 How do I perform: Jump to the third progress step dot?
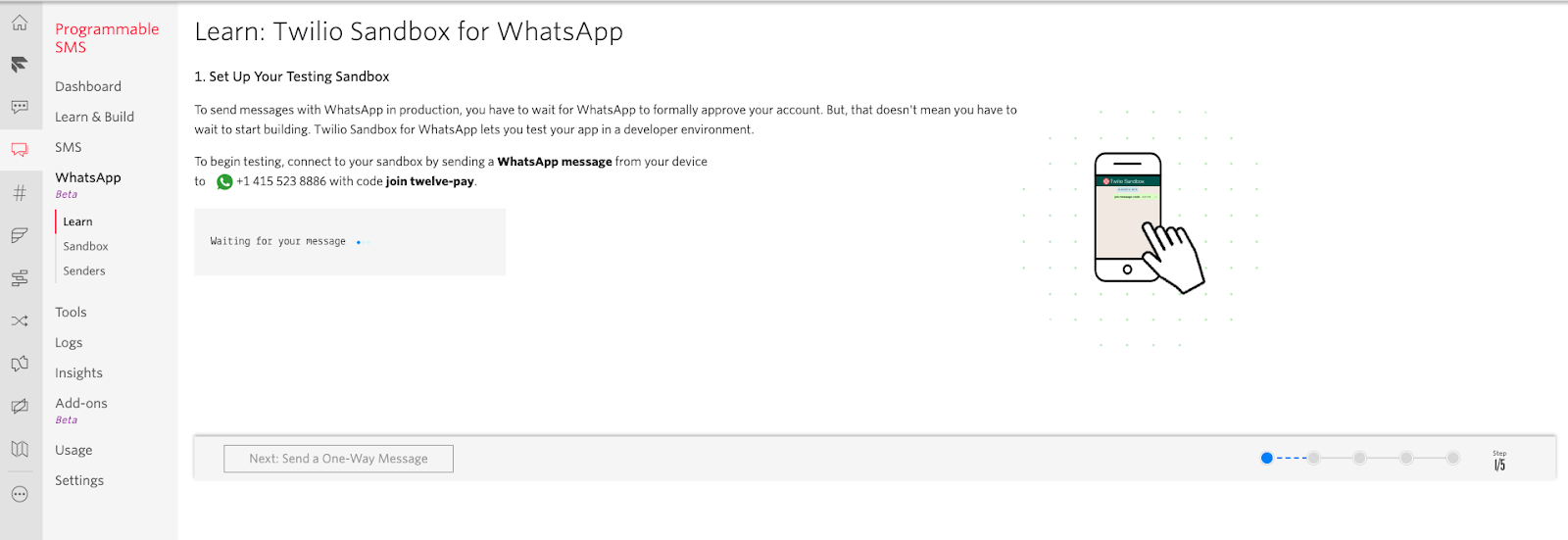point(1359,458)
